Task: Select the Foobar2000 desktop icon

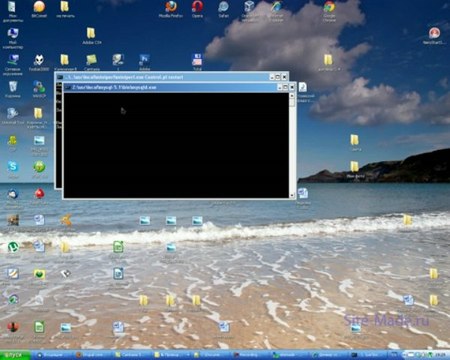Action: 39,60
